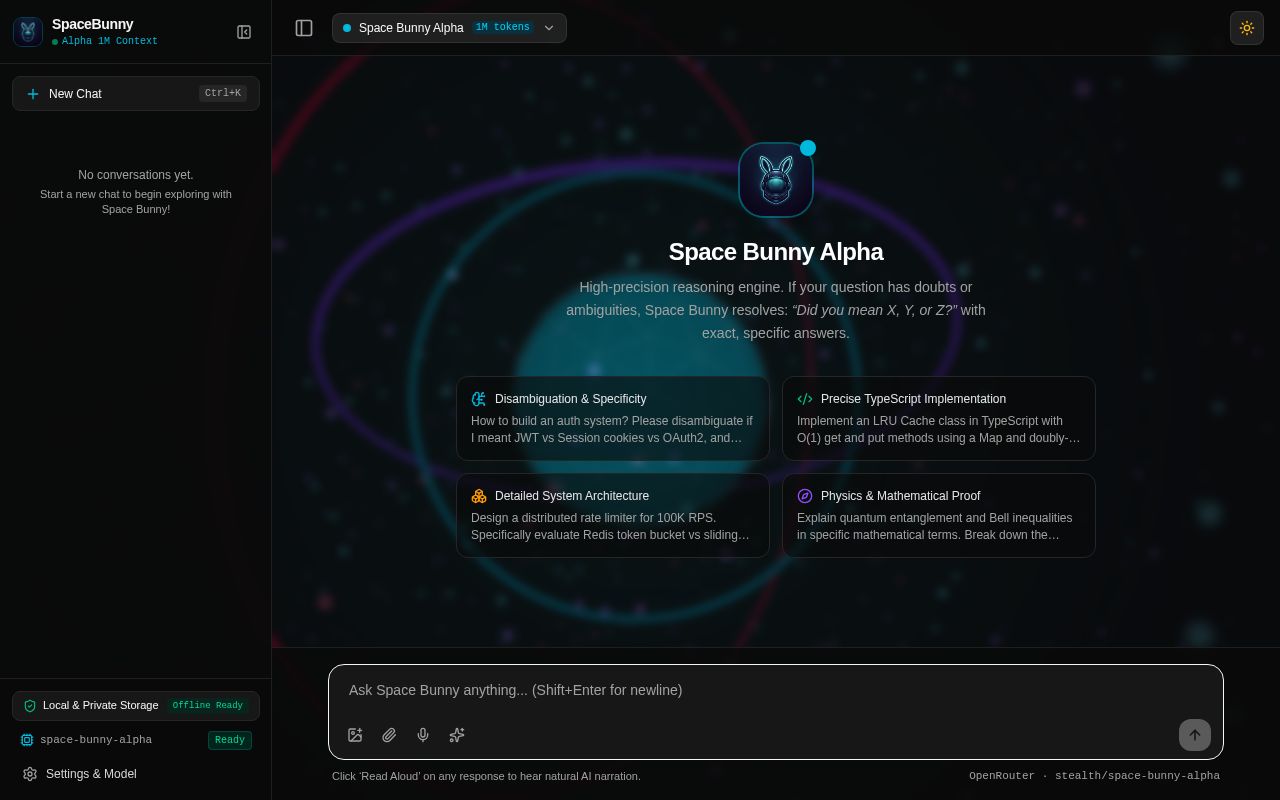Image resolution: width=1280 pixels, height=800 pixels.
Task: Click the shield icon beside Local Storage
Action: (30, 706)
